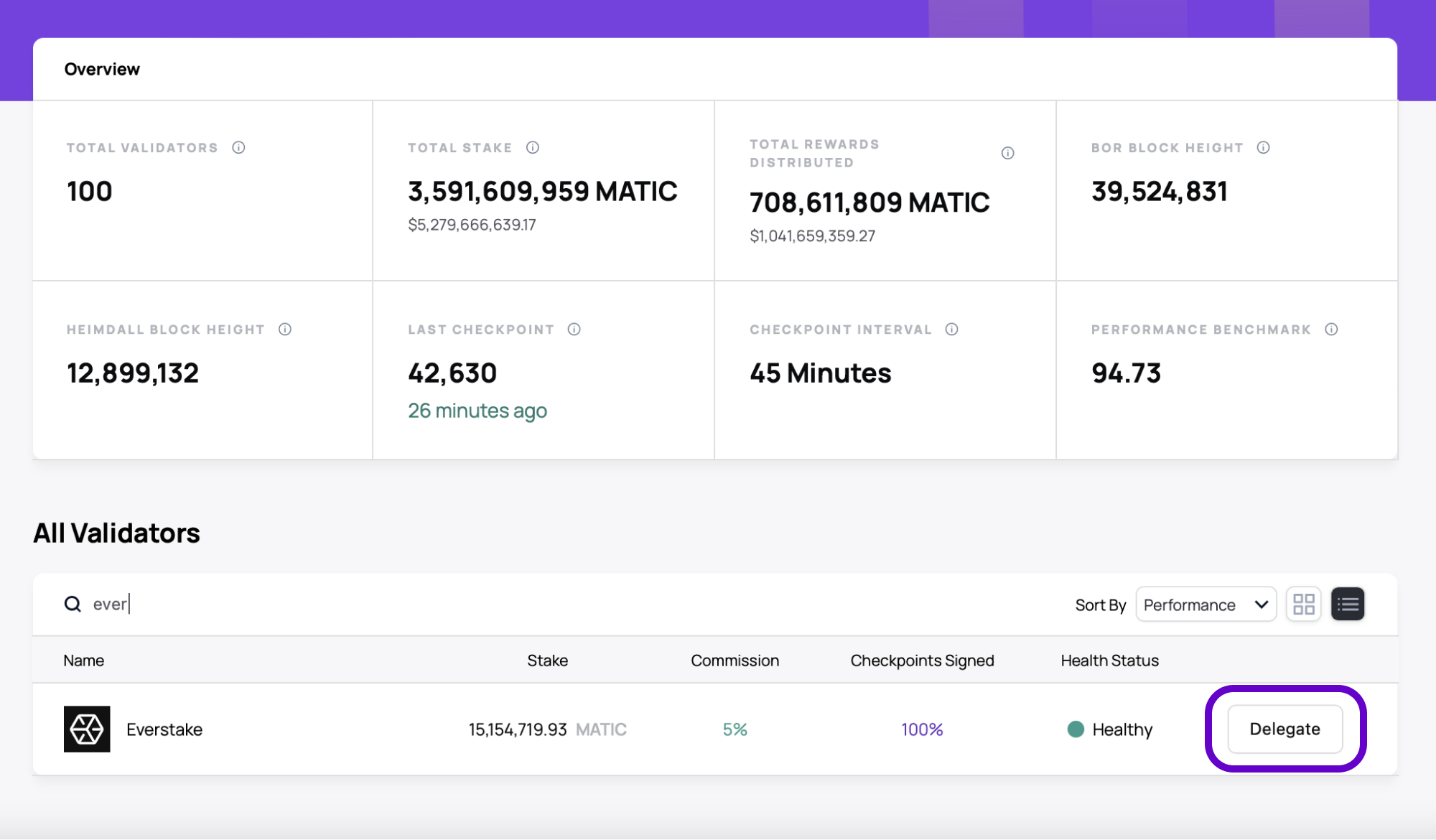Open the Everstake validator name
1436x840 pixels.
coord(164,729)
